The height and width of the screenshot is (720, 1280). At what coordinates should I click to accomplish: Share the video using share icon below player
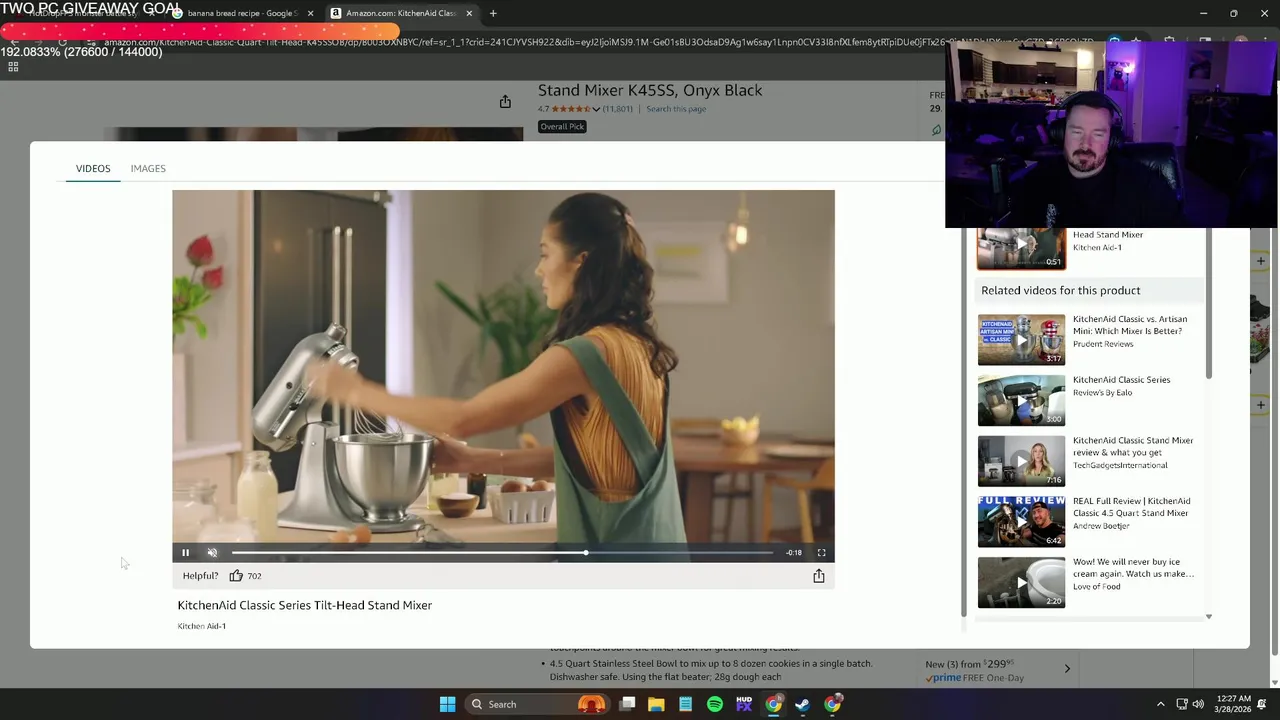tap(818, 575)
